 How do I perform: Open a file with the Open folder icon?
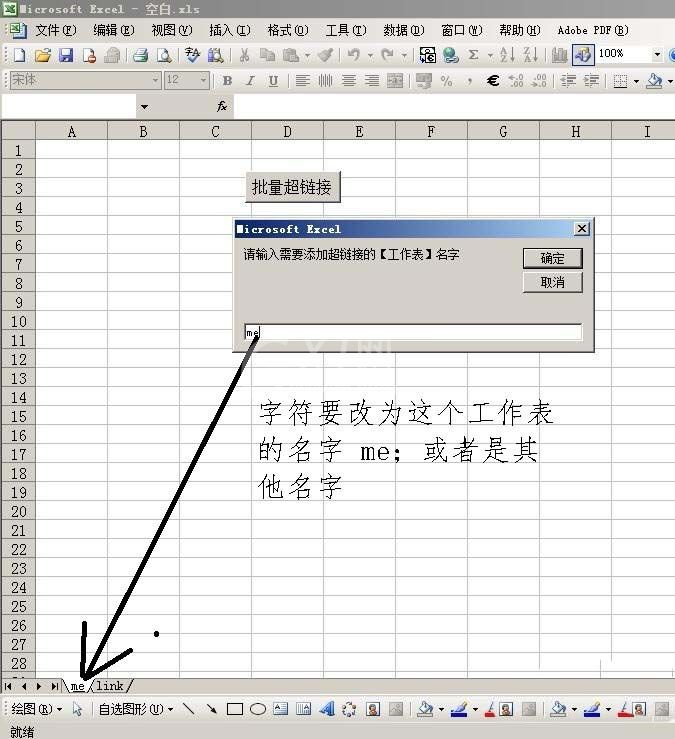(x=42, y=55)
